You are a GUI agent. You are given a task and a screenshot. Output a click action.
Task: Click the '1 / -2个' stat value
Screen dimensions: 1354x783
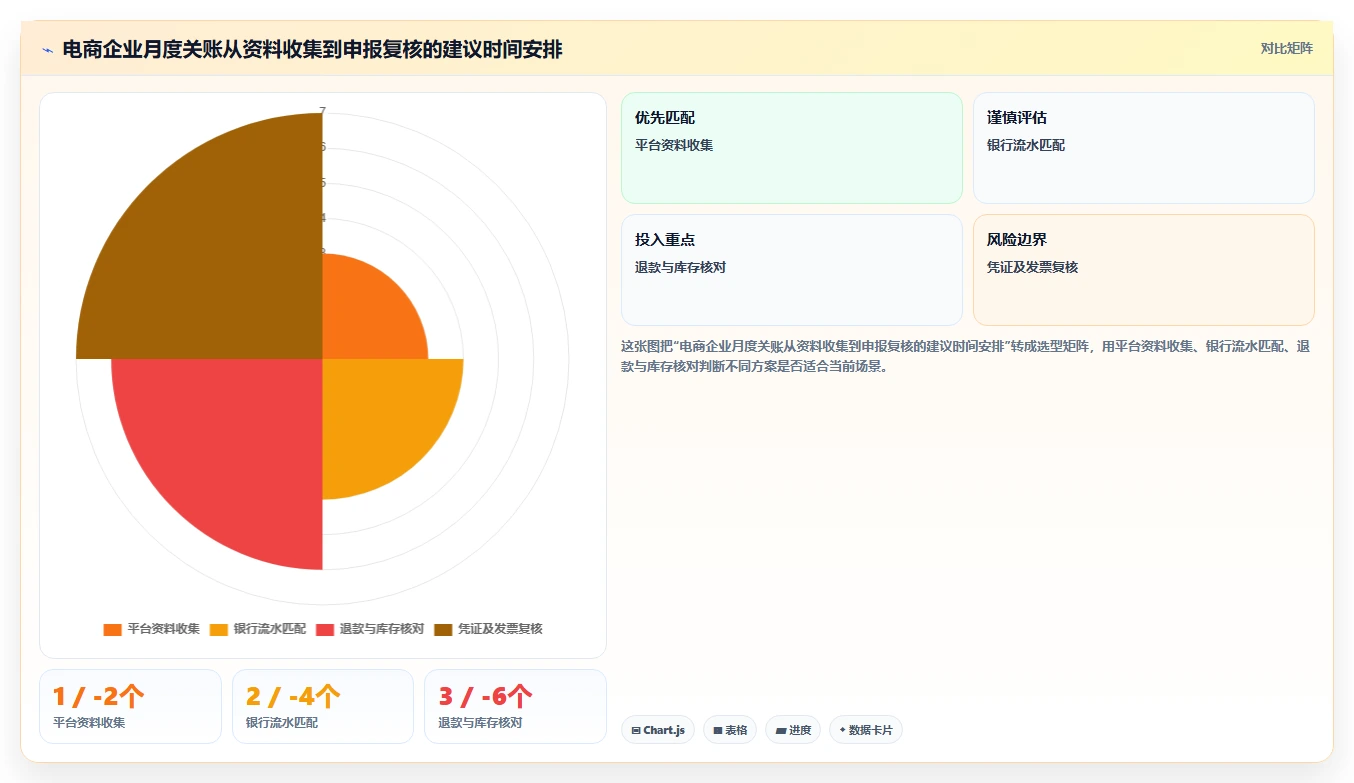point(99,696)
